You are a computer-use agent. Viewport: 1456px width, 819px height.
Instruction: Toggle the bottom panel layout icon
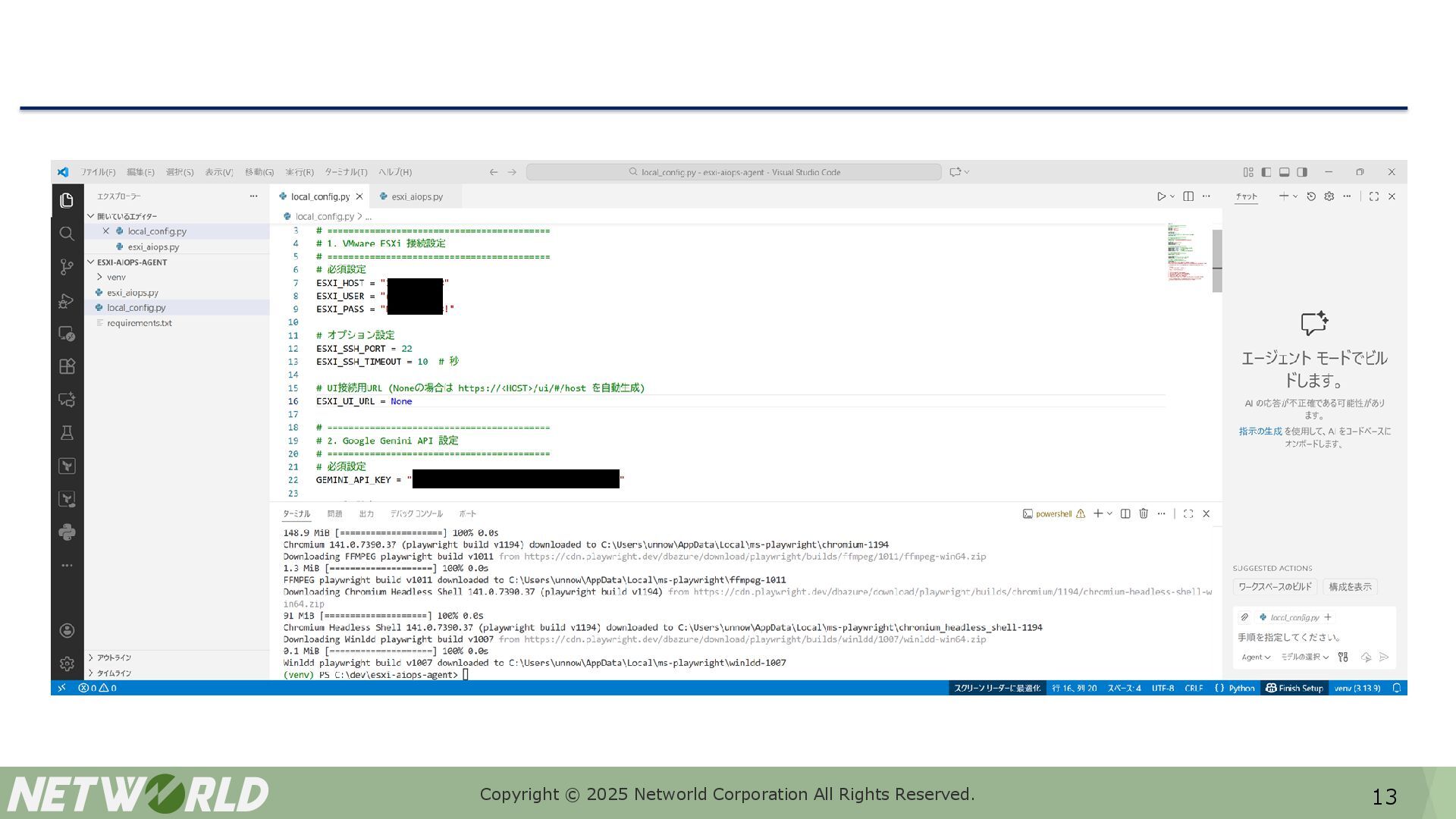click(x=1284, y=172)
